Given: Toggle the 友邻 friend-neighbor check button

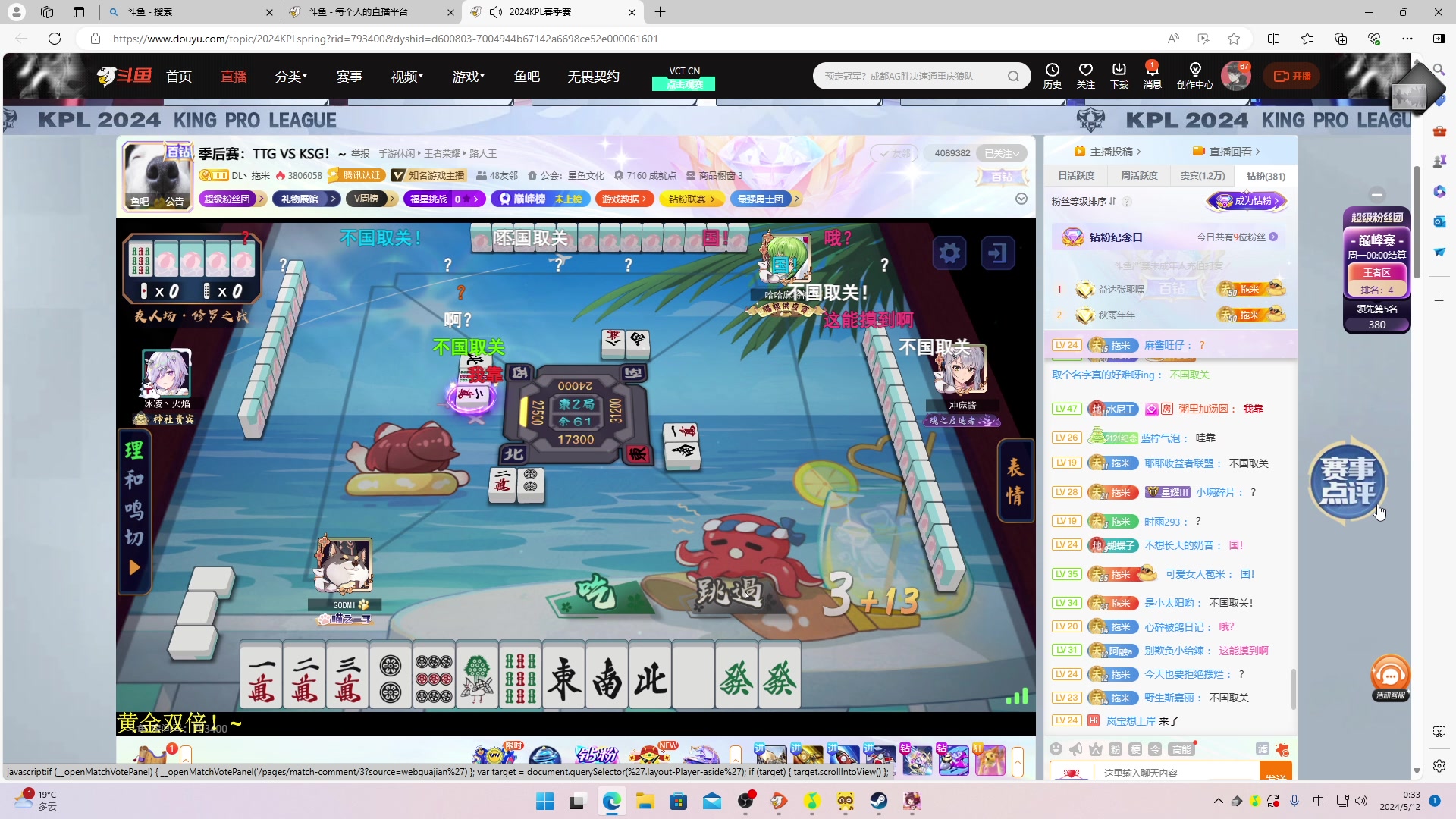Looking at the screenshot, I should tap(894, 153).
